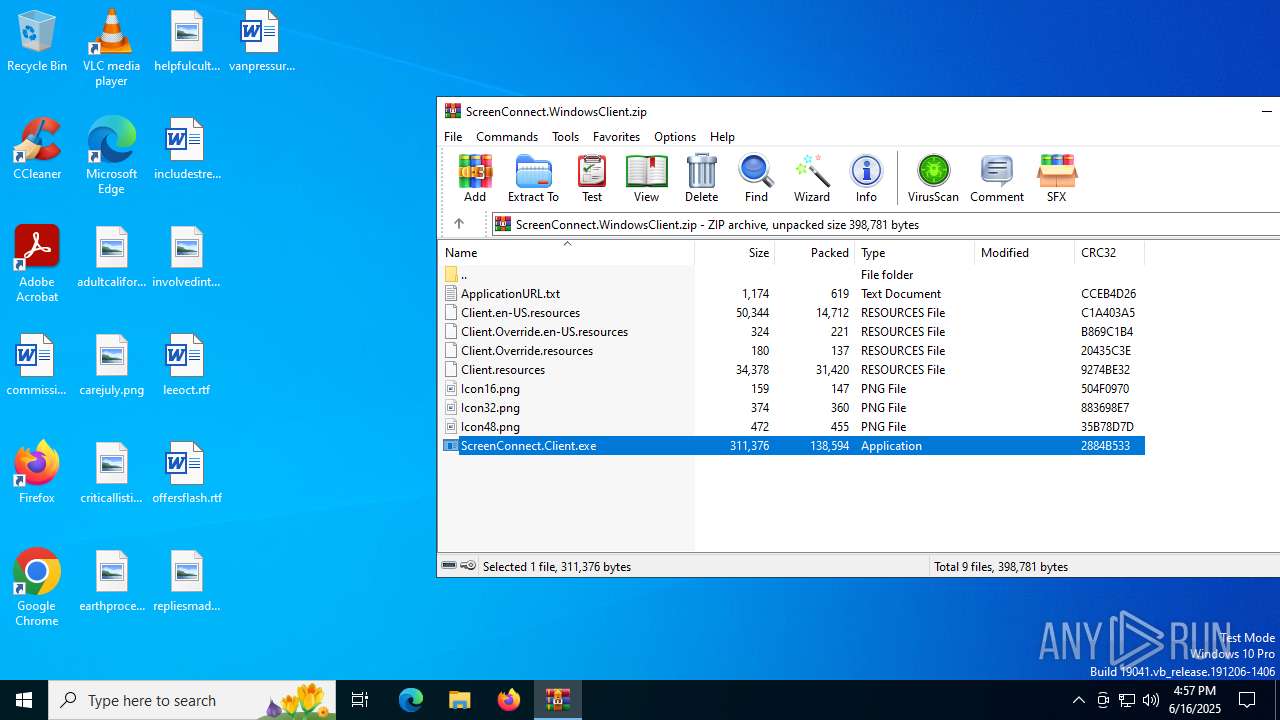This screenshot has width=1280, height=720.
Task: Run VirusScan from the toolbar
Action: pyautogui.click(x=933, y=179)
